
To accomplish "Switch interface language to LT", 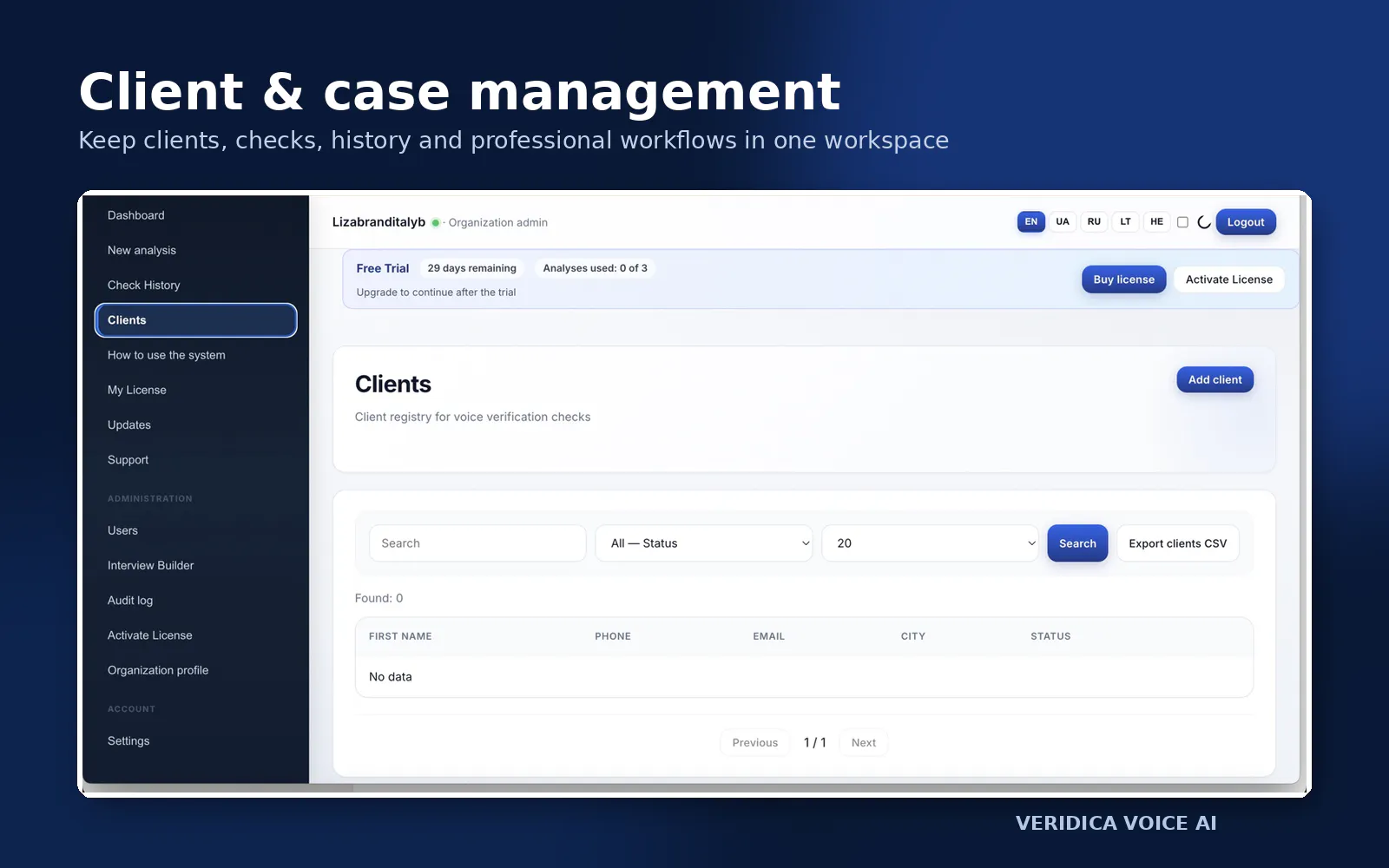I will (1125, 221).
